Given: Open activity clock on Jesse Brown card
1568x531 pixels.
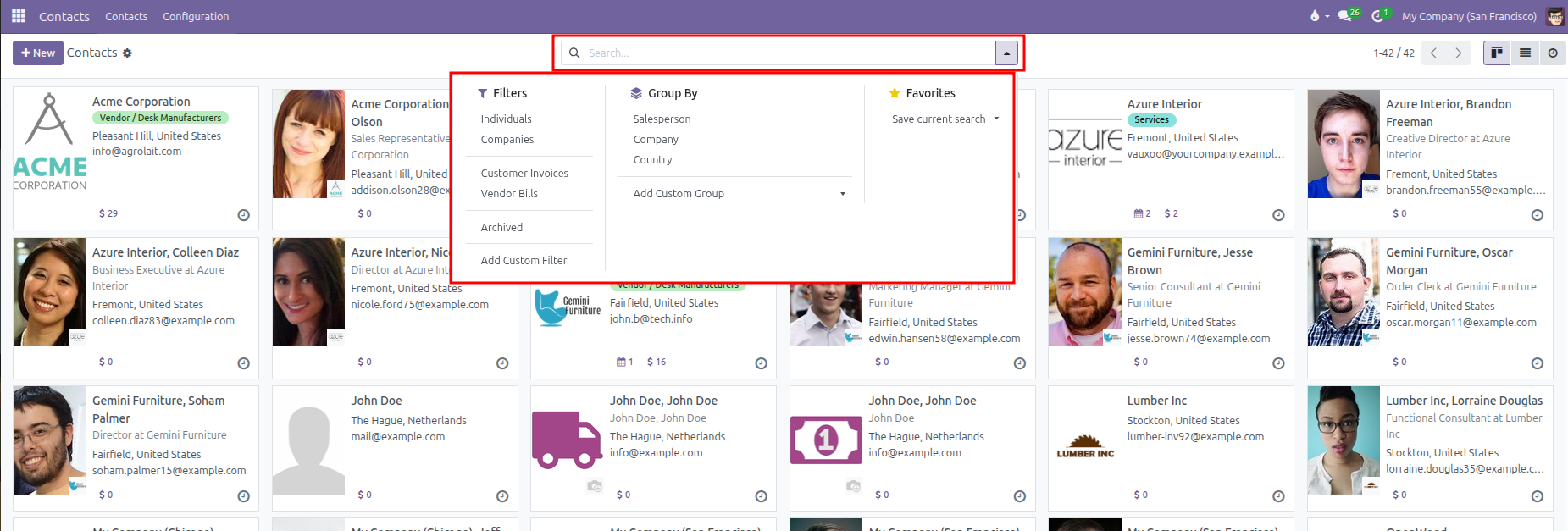Looking at the screenshot, I should tap(1278, 363).
